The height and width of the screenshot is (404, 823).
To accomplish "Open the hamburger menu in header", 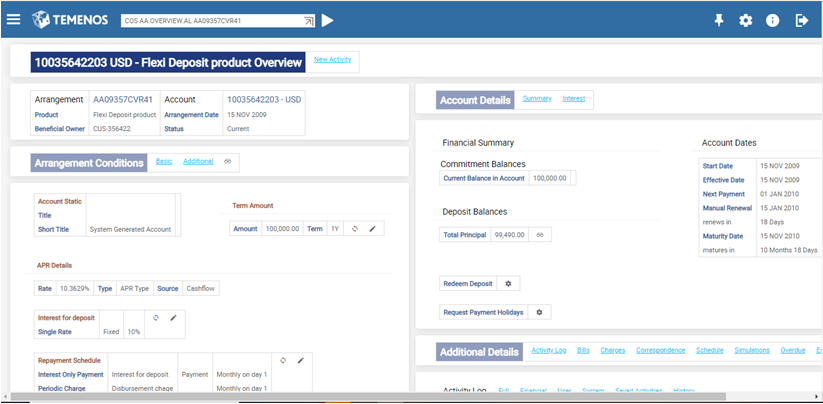I will coord(13,20).
